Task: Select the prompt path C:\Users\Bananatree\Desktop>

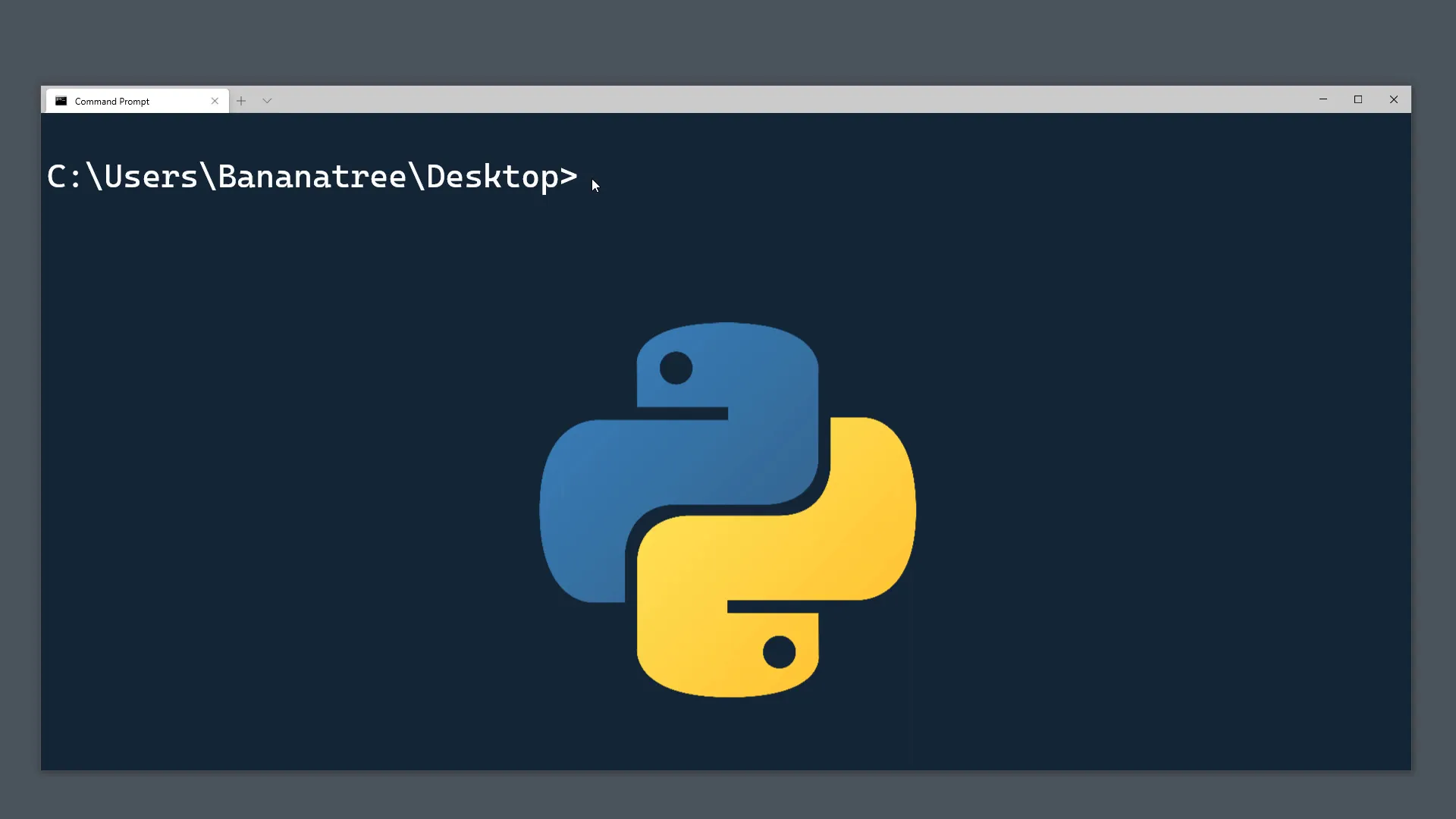Action: (x=311, y=176)
